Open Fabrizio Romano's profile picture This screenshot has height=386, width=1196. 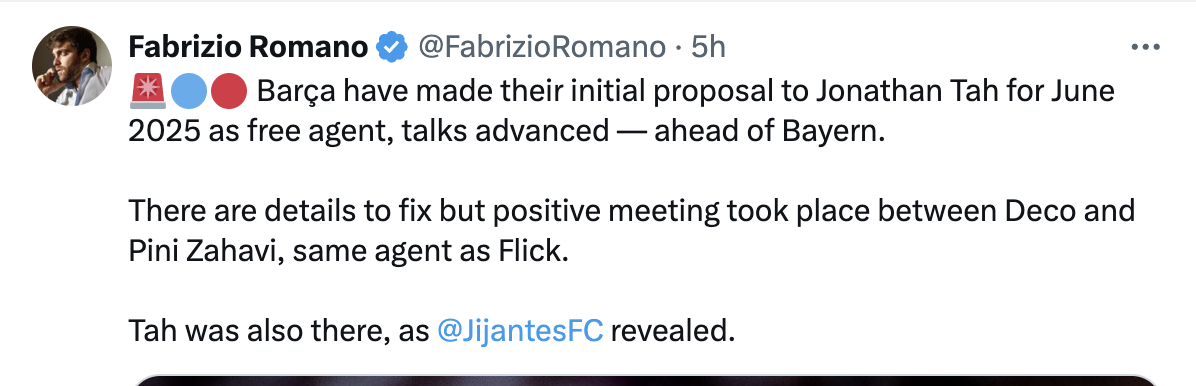coord(72,66)
